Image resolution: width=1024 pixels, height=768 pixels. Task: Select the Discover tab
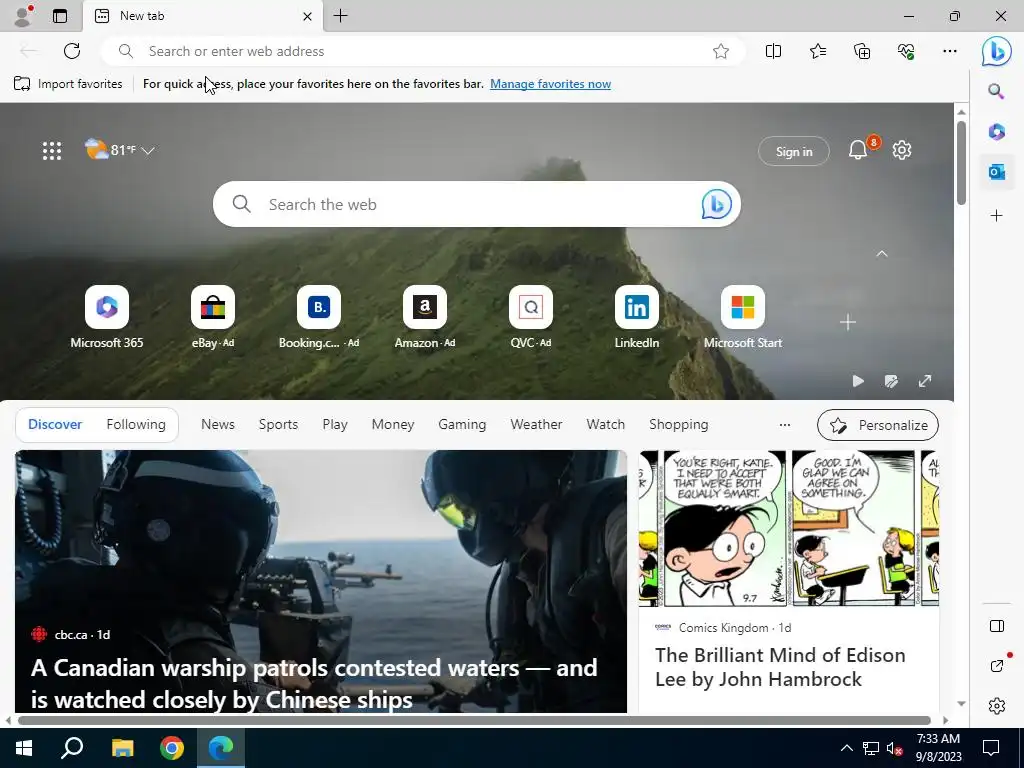point(55,424)
